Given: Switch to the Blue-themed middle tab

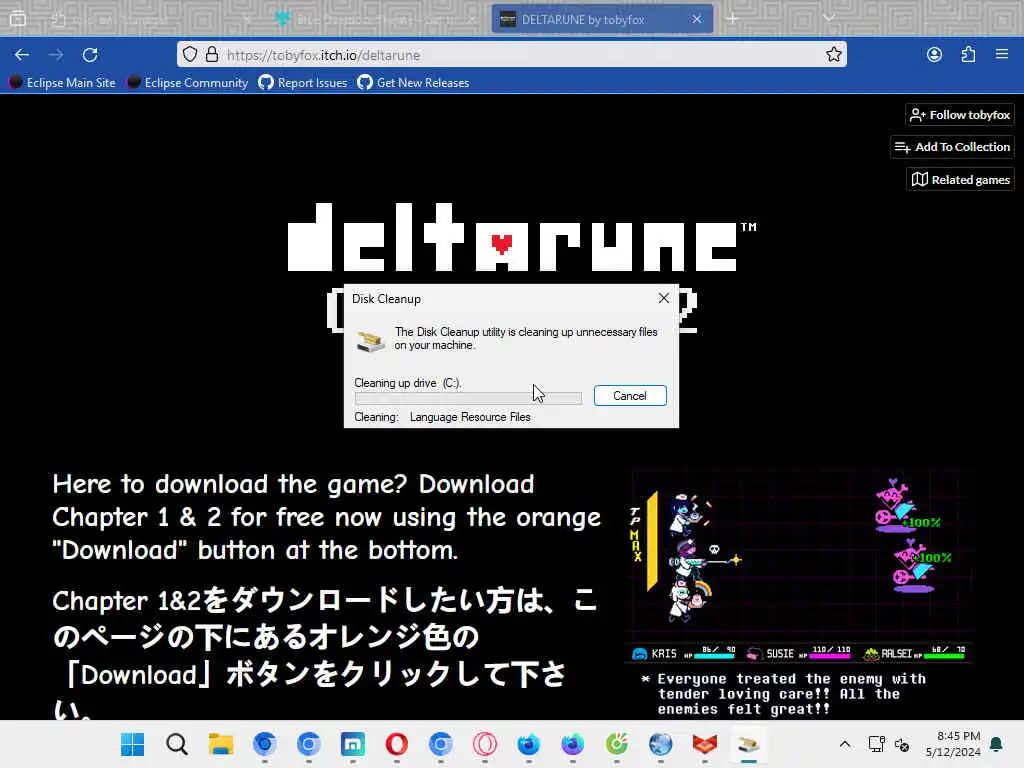Looking at the screenshot, I should click(x=376, y=19).
